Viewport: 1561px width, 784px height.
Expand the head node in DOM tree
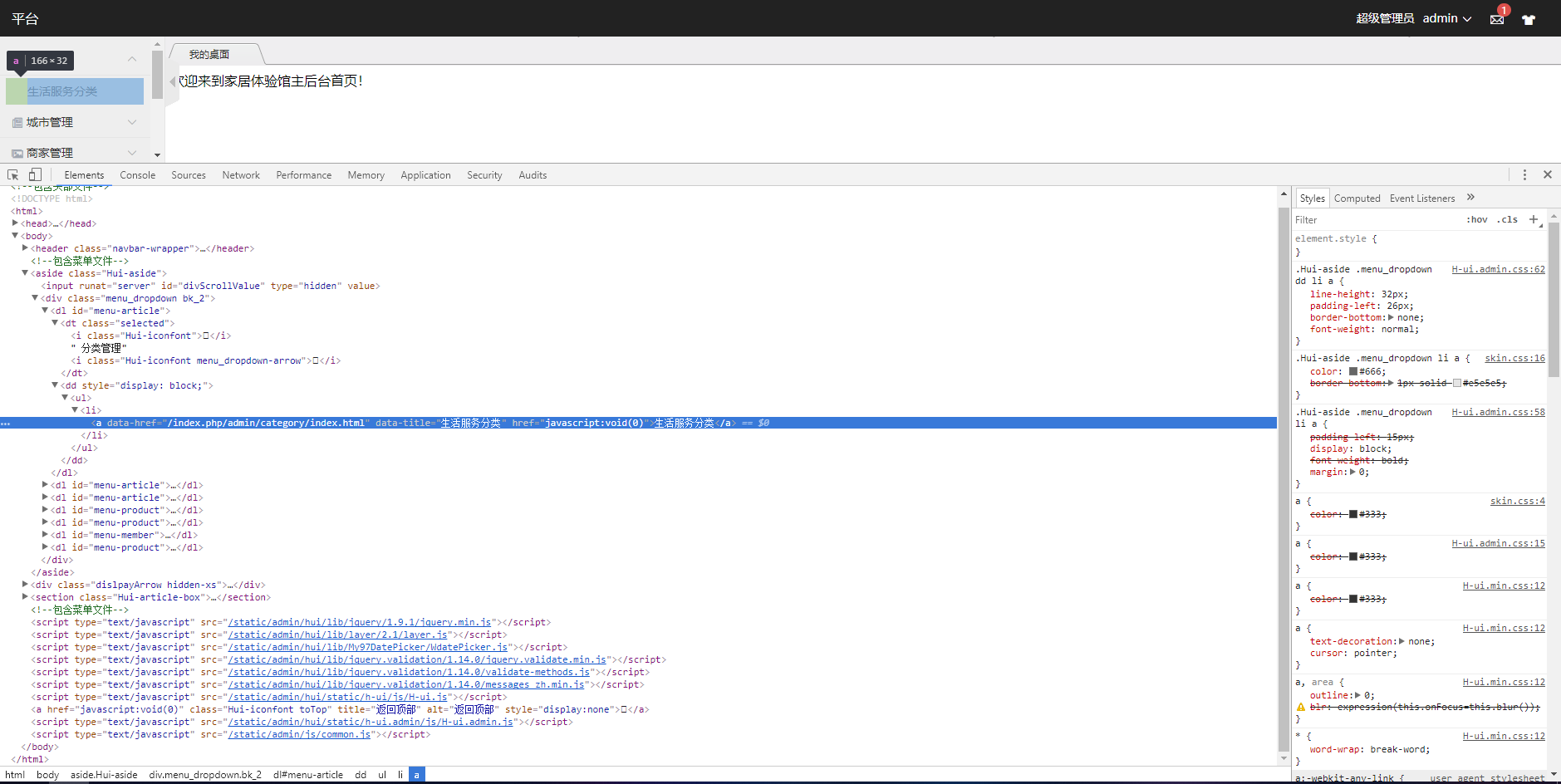tap(15, 223)
